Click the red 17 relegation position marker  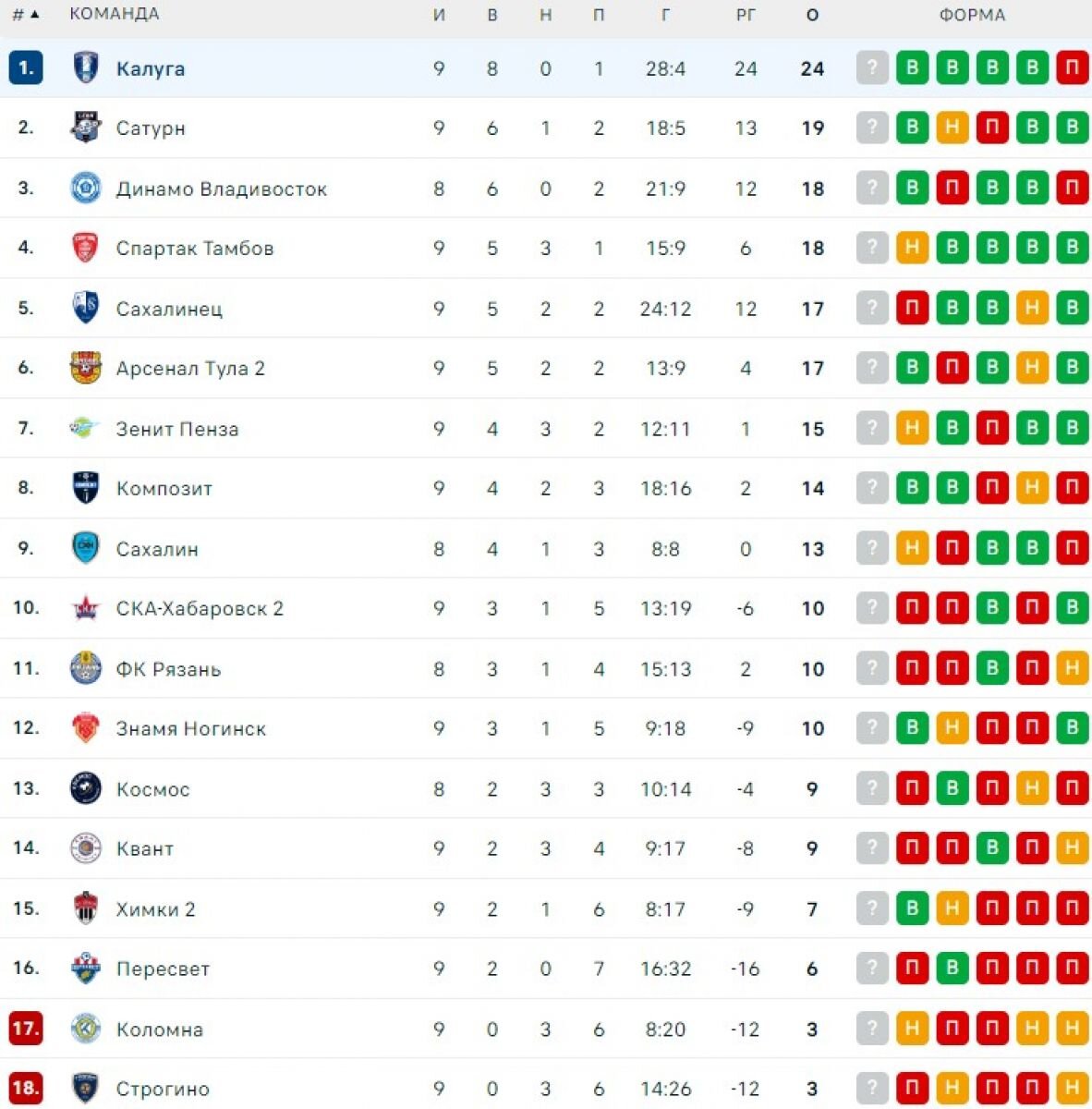click(26, 1028)
